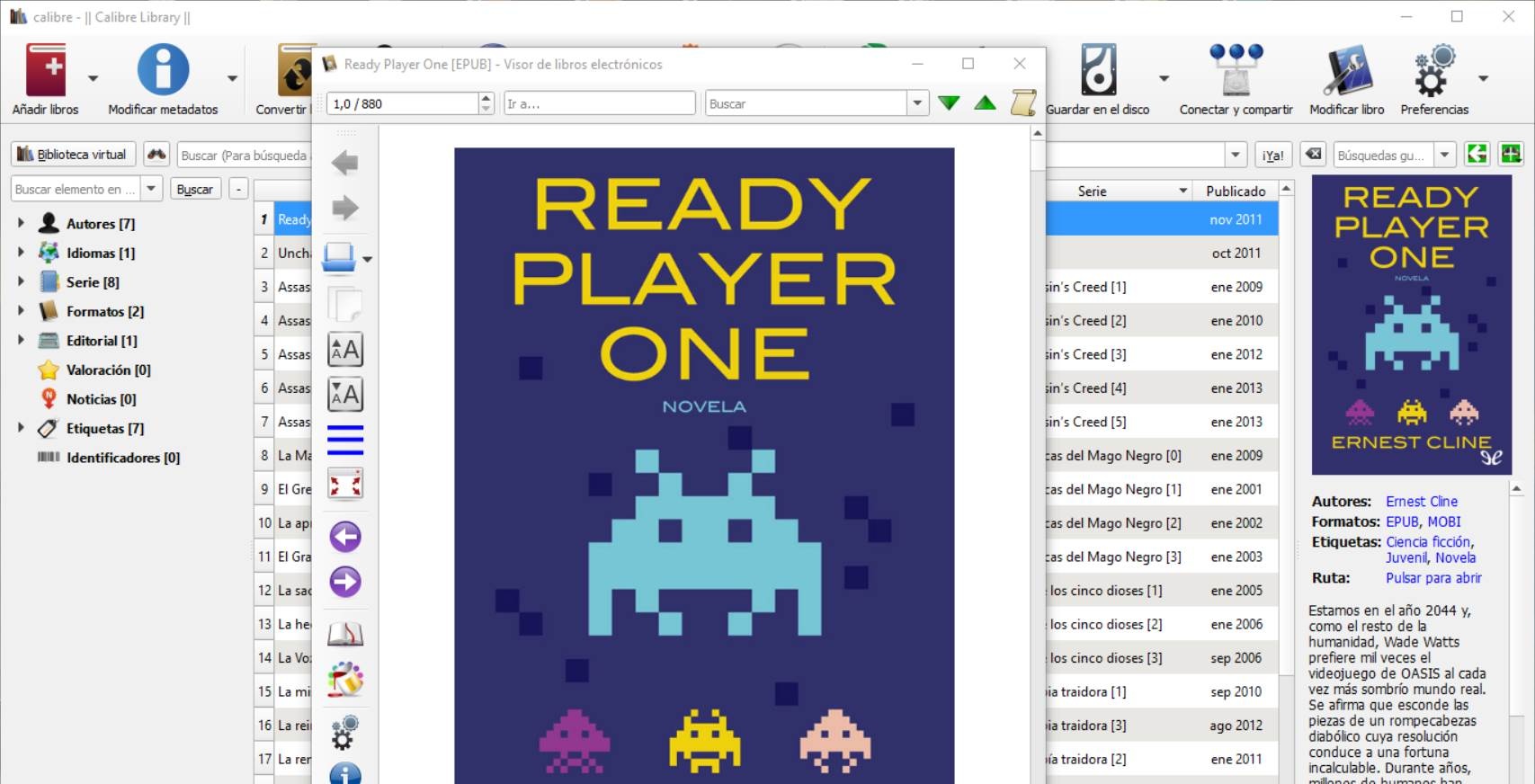Find next match with green down arrow

pyautogui.click(x=949, y=103)
